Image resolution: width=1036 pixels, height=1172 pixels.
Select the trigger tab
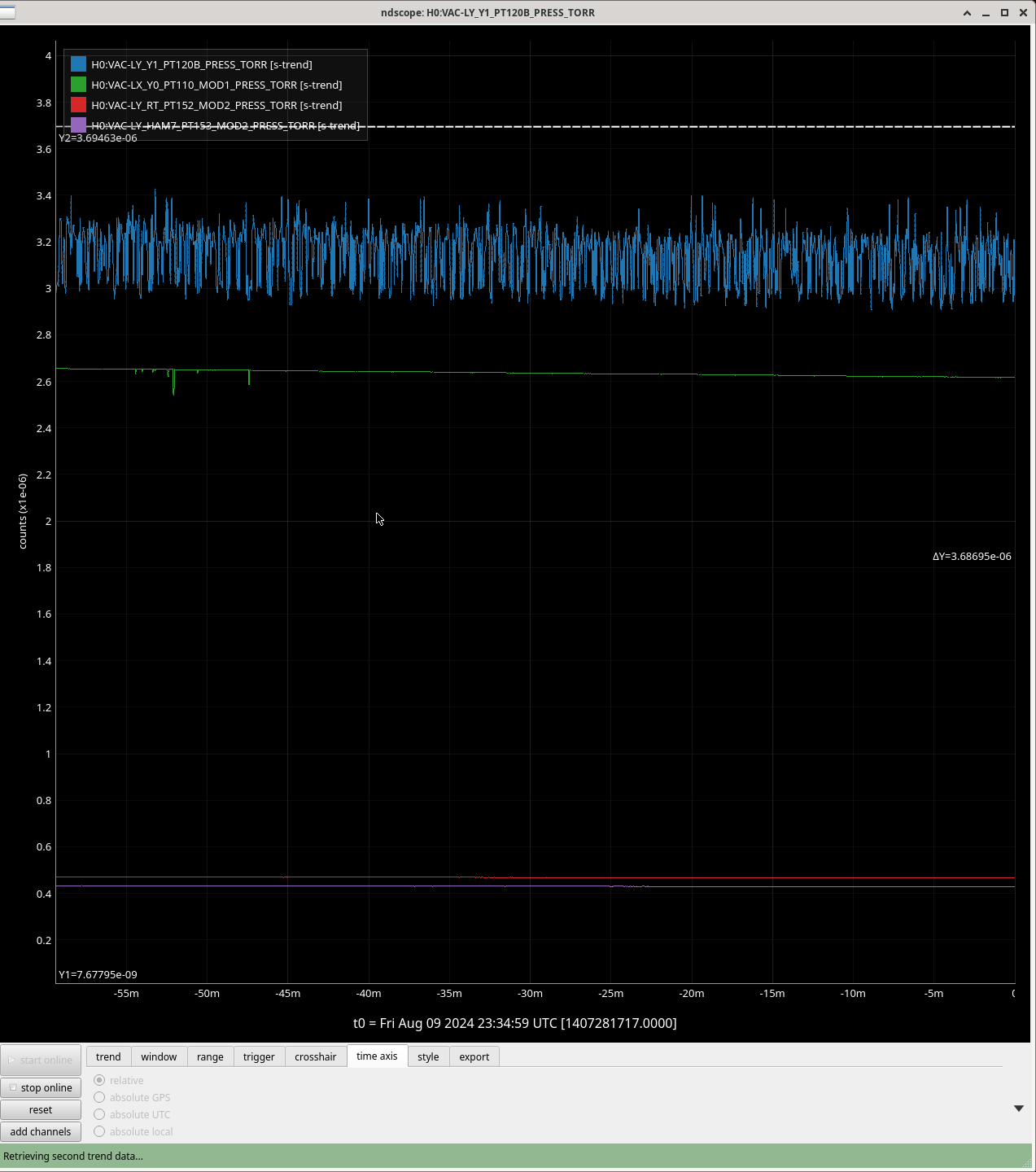click(x=259, y=1056)
